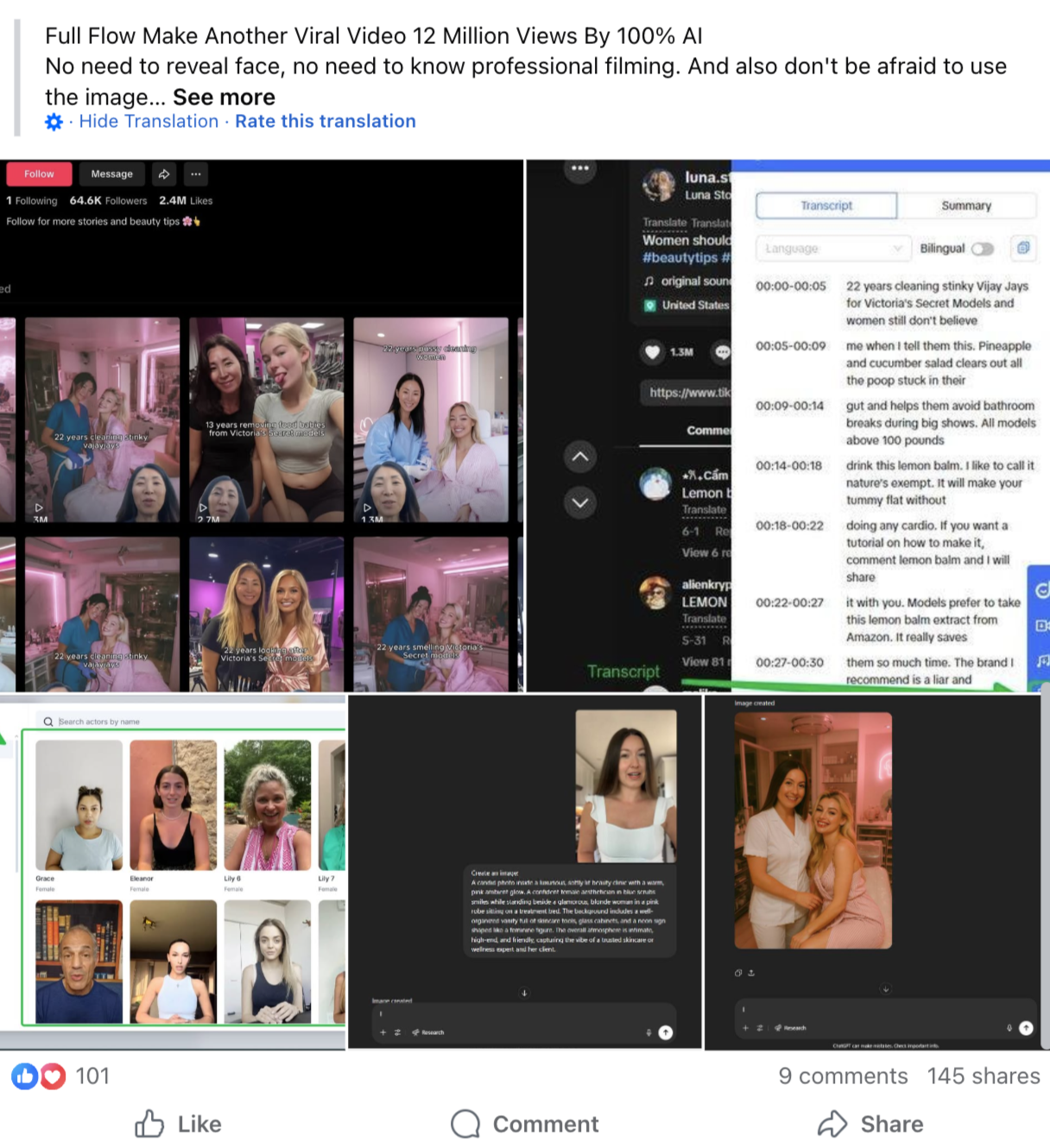Viewport: 1050px width, 1148px height.
Task: Expand post text with See more
Action: pos(224,97)
